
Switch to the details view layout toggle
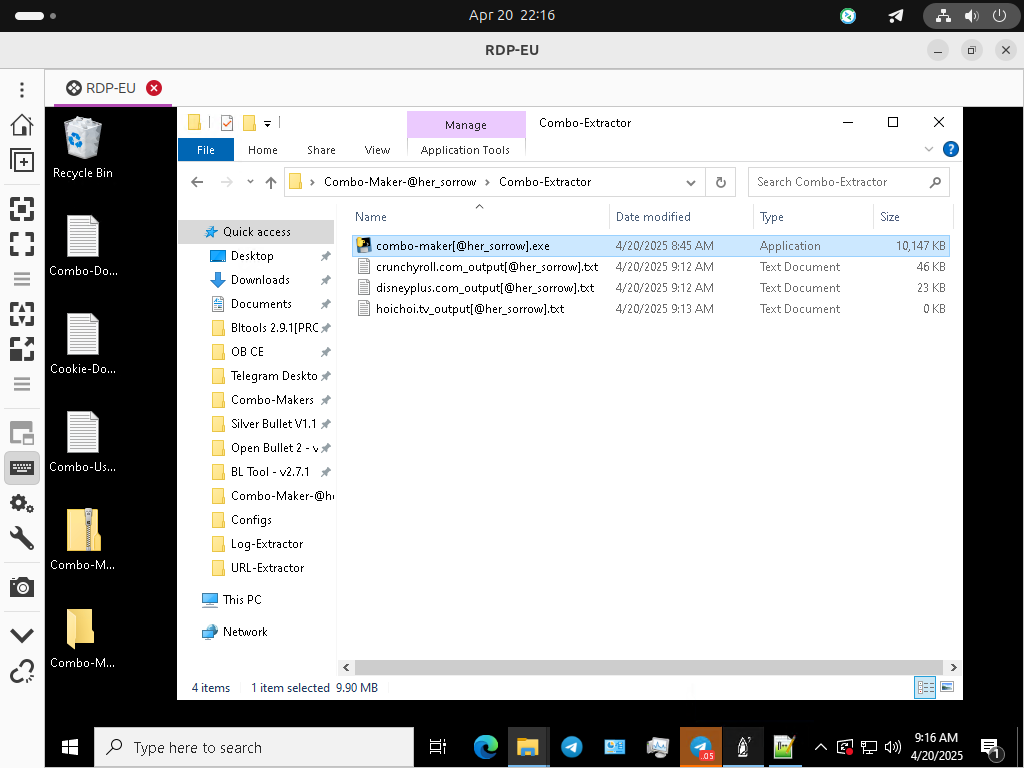click(925, 687)
